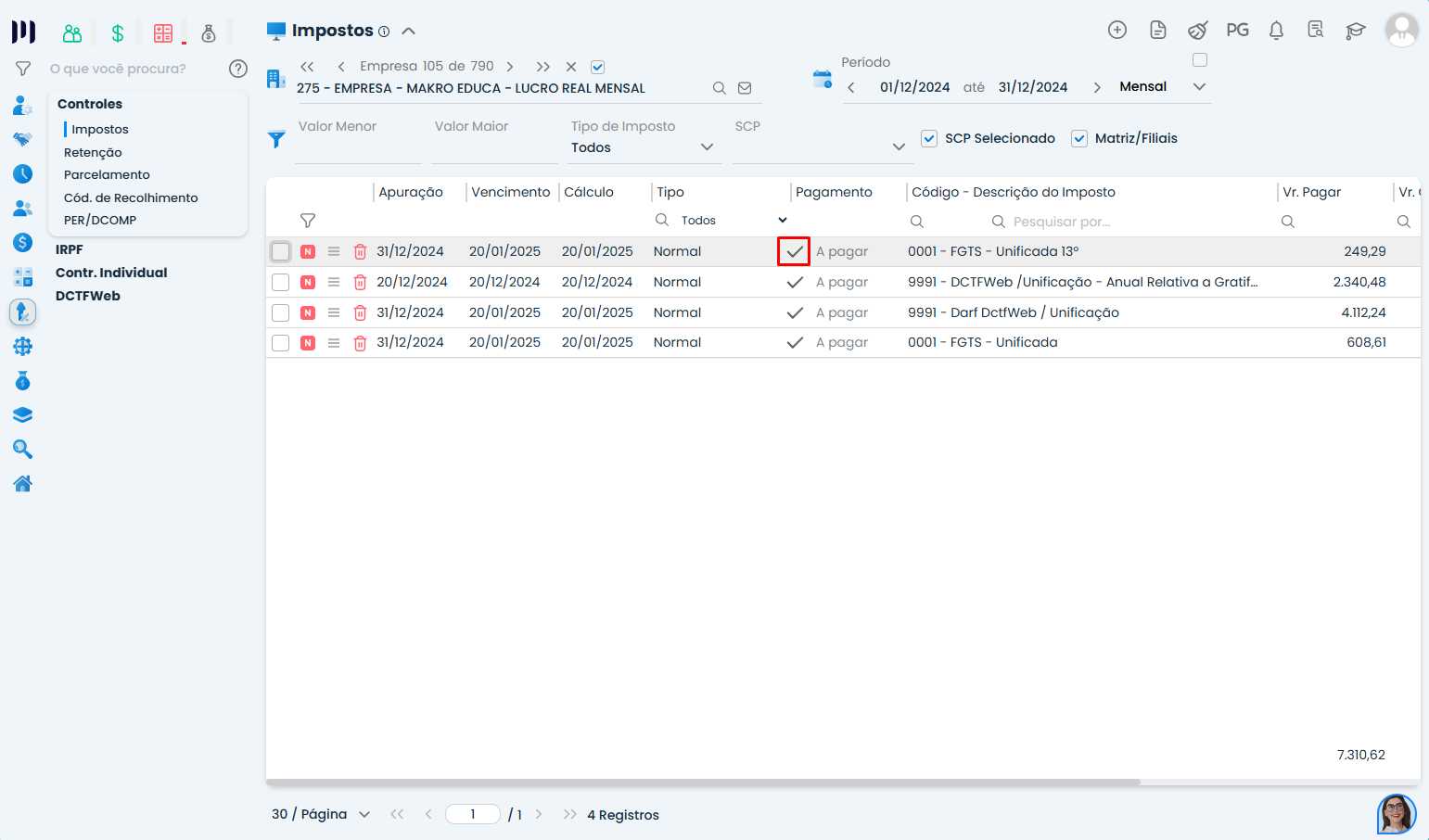Select the Darf DctfWeb / Unificação row checkbox
This screenshot has width=1429, height=840.
pyautogui.click(x=280, y=312)
